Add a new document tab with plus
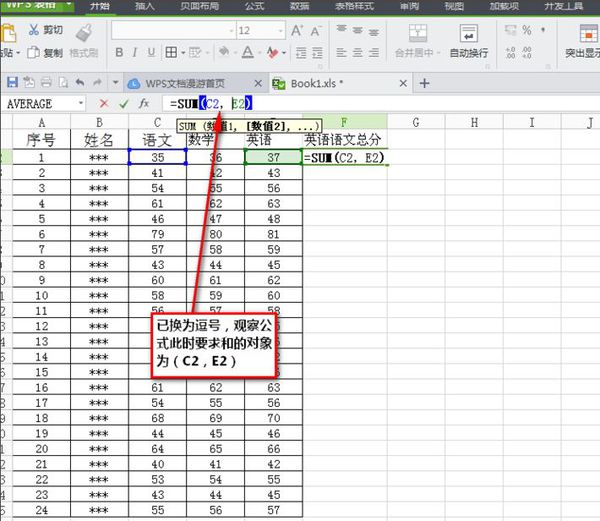 pos(424,83)
